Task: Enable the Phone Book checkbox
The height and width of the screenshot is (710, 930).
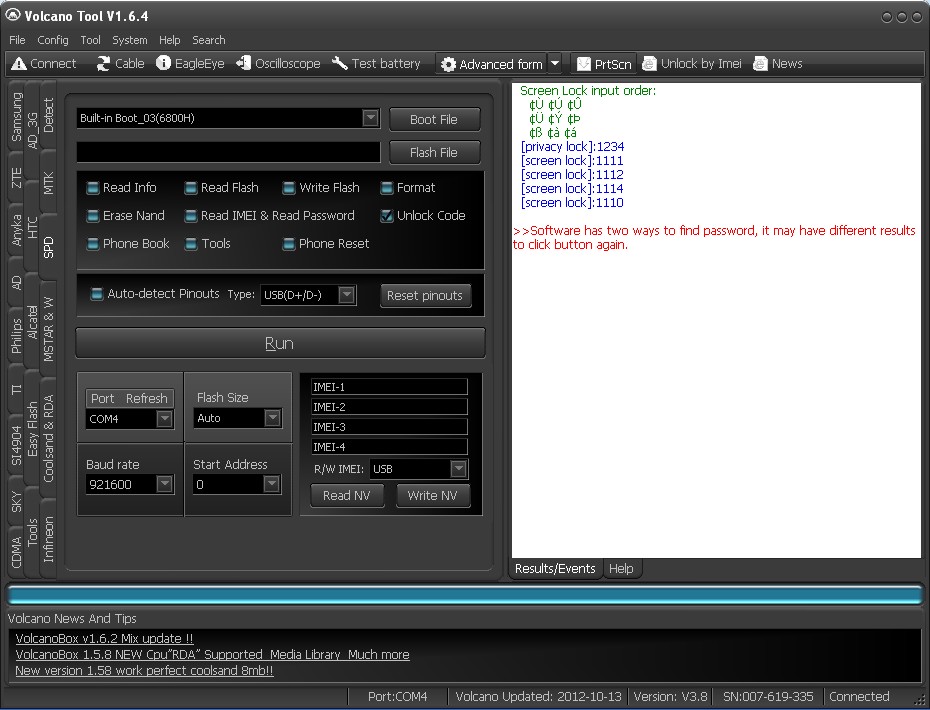Action: coord(93,244)
